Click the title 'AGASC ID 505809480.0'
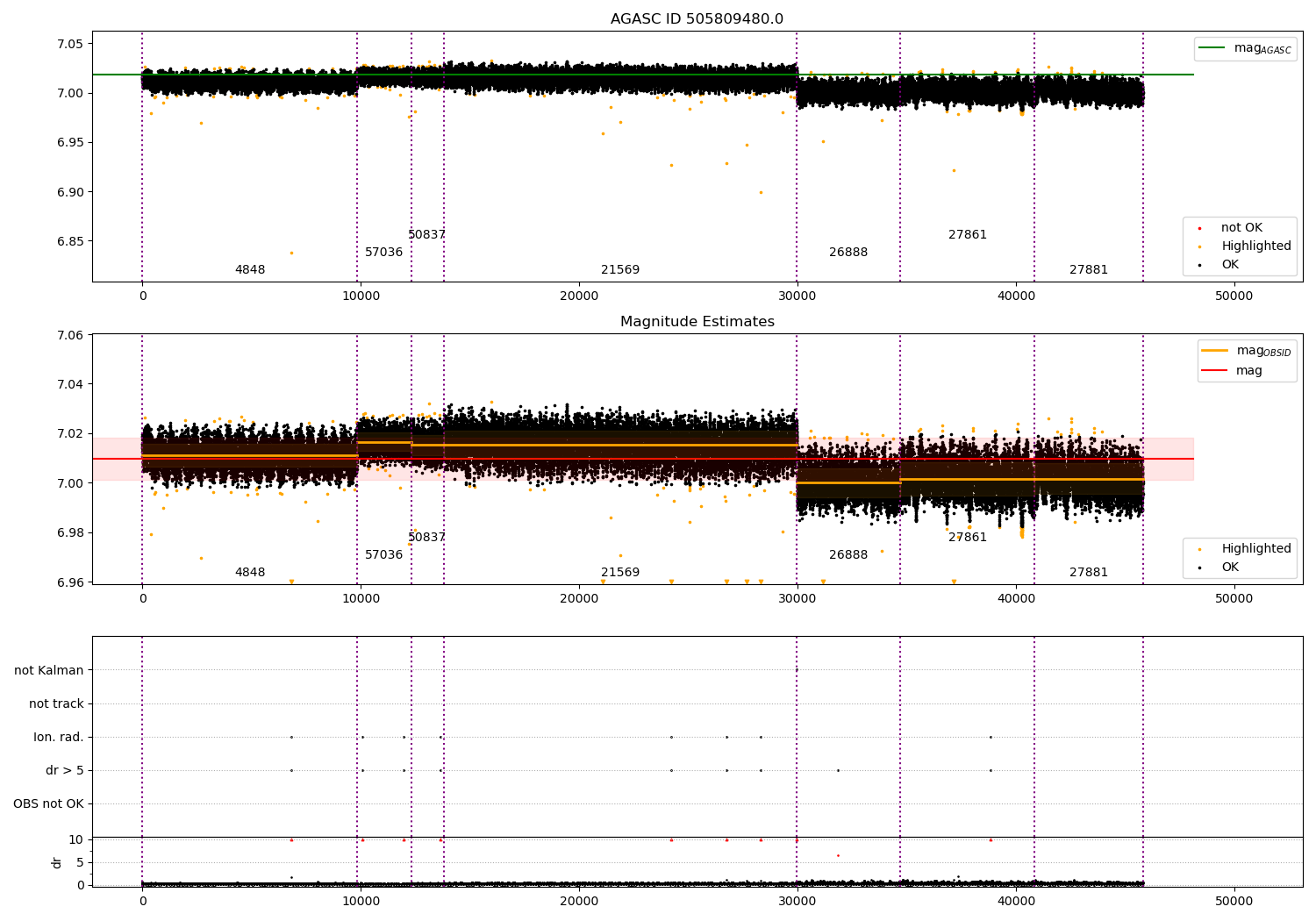1316x921 pixels. (697, 19)
